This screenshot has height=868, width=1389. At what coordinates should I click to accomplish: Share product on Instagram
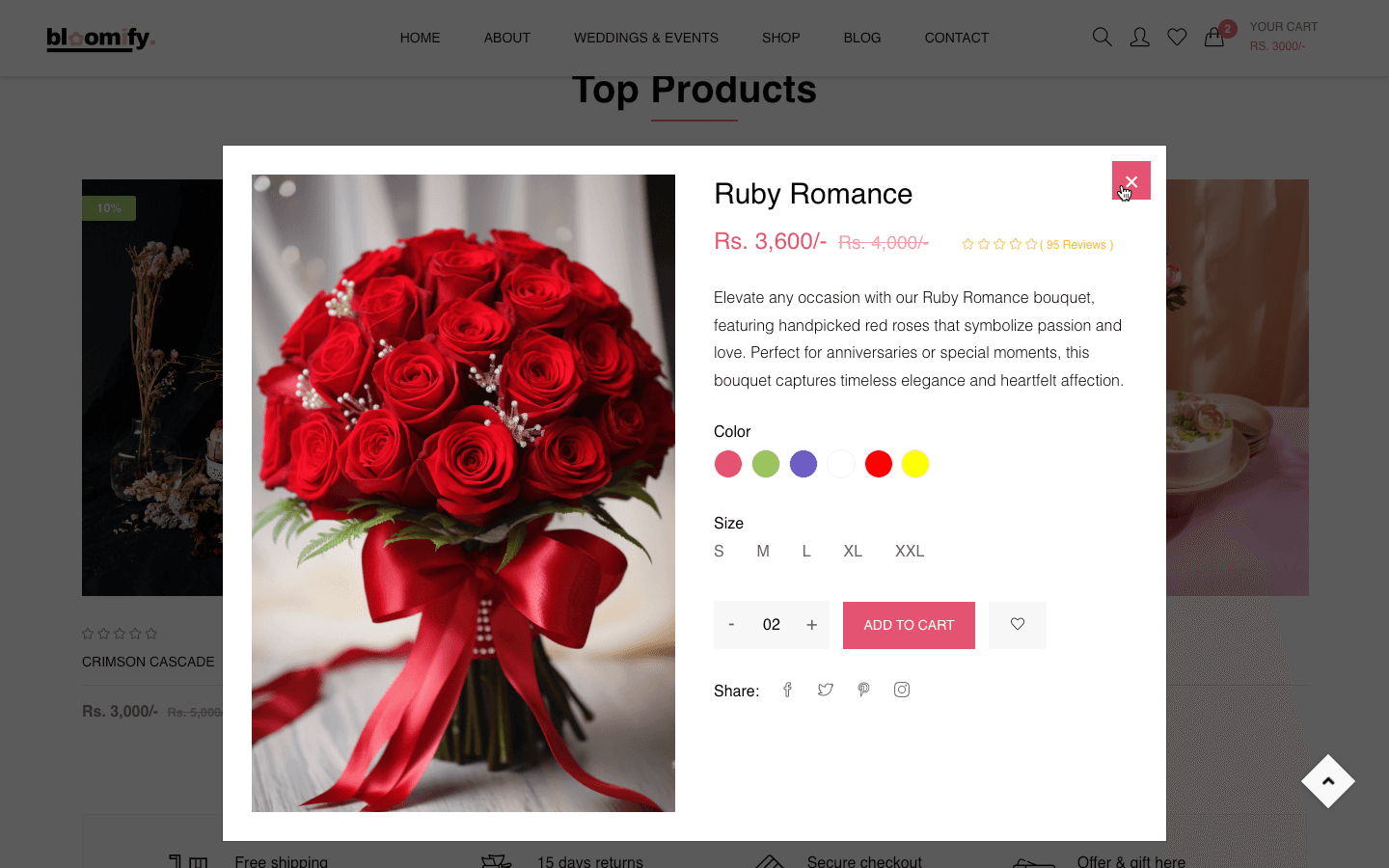(902, 690)
